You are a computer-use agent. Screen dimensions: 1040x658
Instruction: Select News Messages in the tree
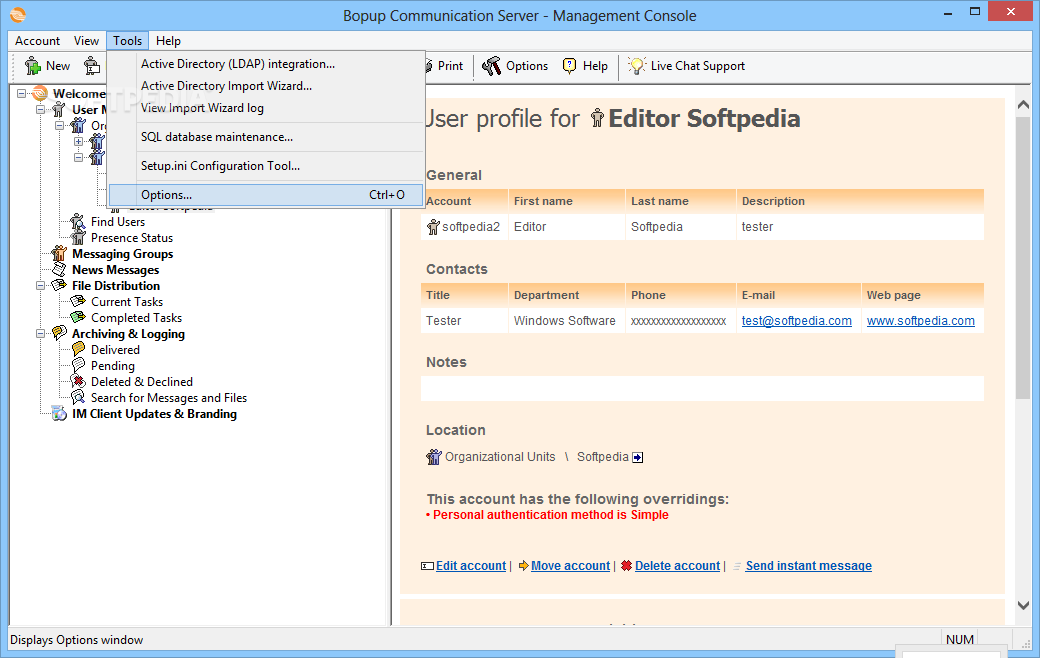[x=115, y=269]
